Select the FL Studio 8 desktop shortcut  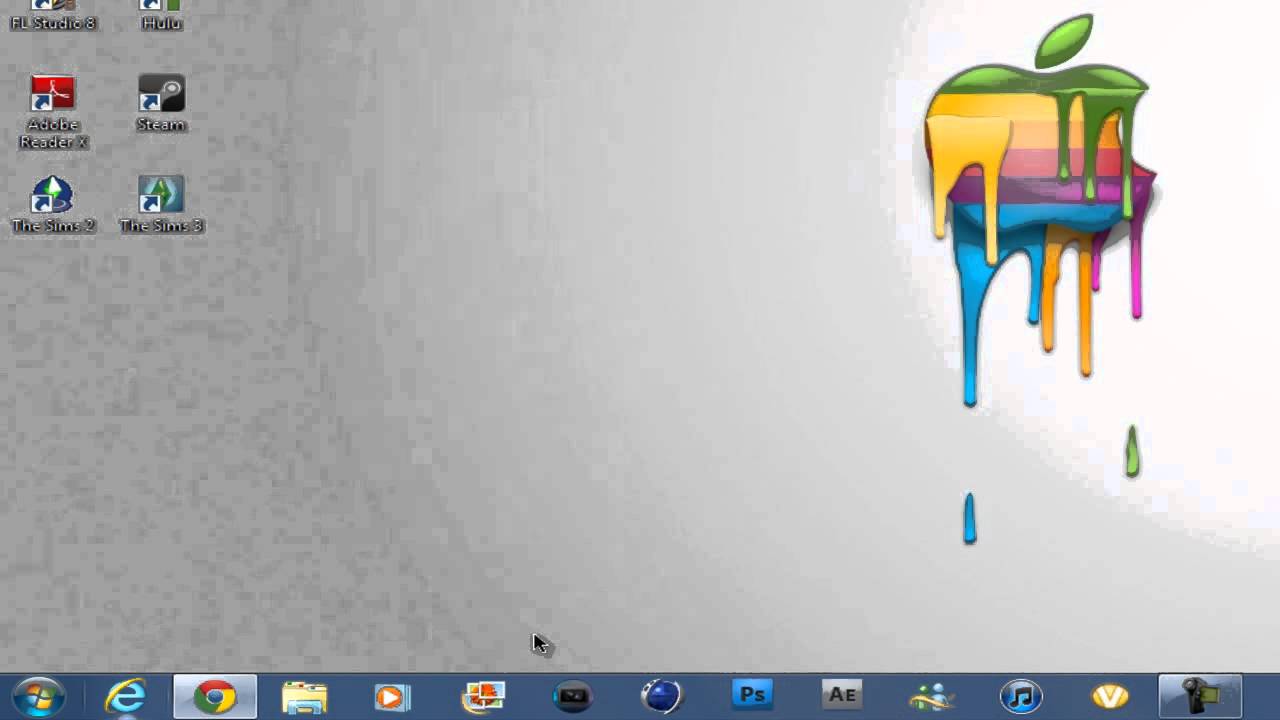pyautogui.click(x=53, y=15)
